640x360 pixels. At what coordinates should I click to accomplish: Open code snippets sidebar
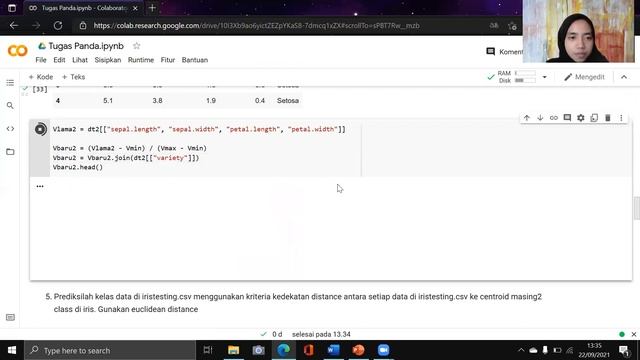10,129
